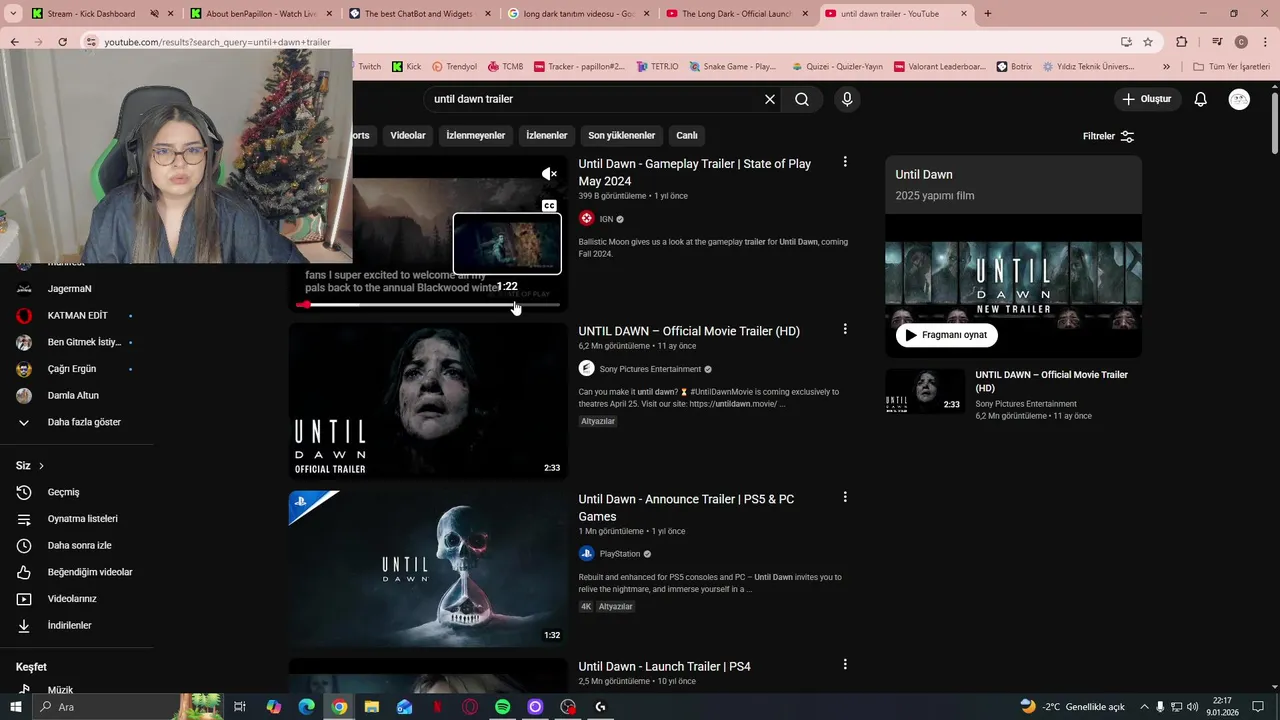Reload the page with Chrome refresh
Image resolution: width=1280 pixels, height=720 pixels.
pyautogui.click(x=62, y=42)
